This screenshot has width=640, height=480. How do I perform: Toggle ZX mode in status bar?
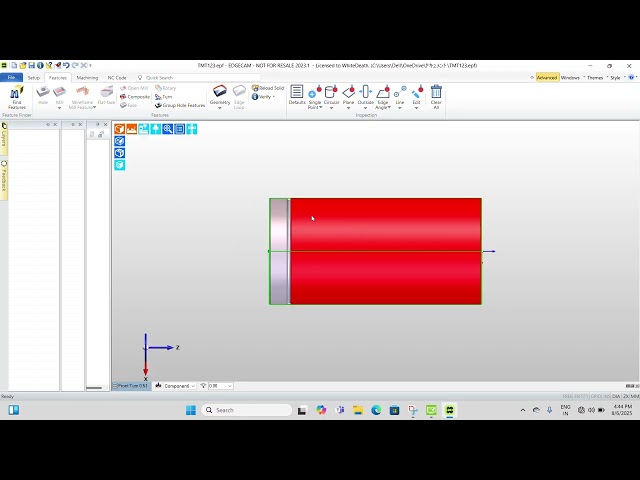point(625,396)
